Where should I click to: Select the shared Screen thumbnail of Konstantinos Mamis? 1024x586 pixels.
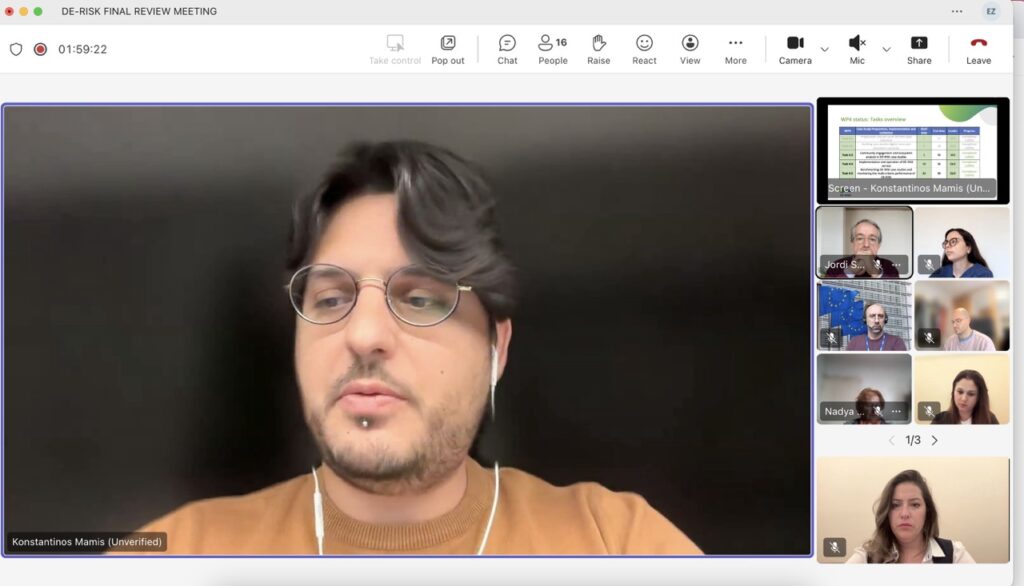tap(912, 150)
